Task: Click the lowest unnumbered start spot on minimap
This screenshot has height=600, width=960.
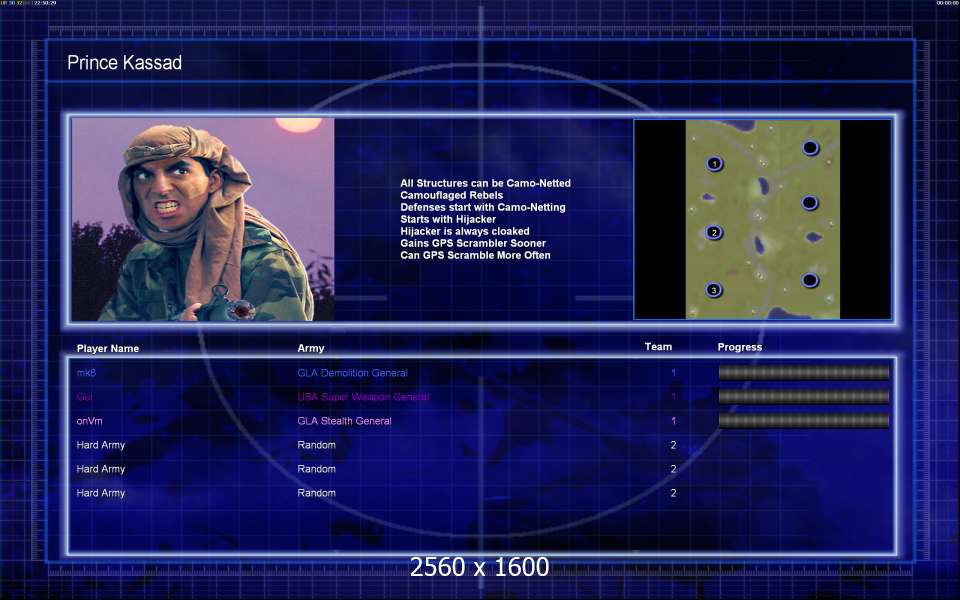Action: (x=810, y=280)
